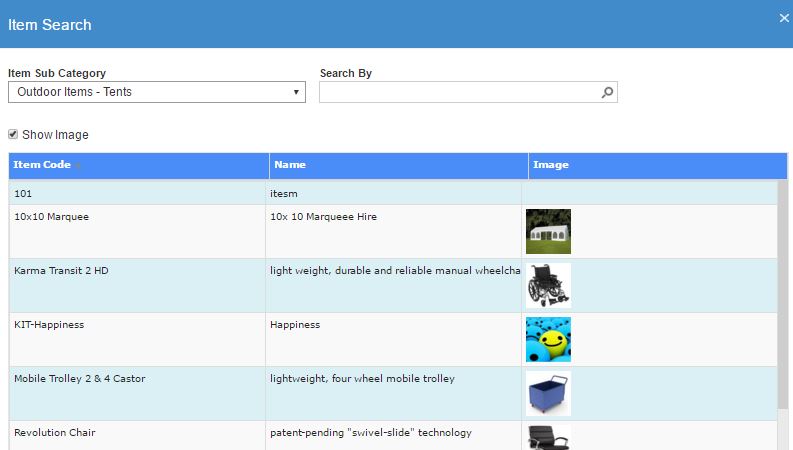Image resolution: width=793 pixels, height=450 pixels.
Task: Click the blue mobile trolley image
Action: 548,393
